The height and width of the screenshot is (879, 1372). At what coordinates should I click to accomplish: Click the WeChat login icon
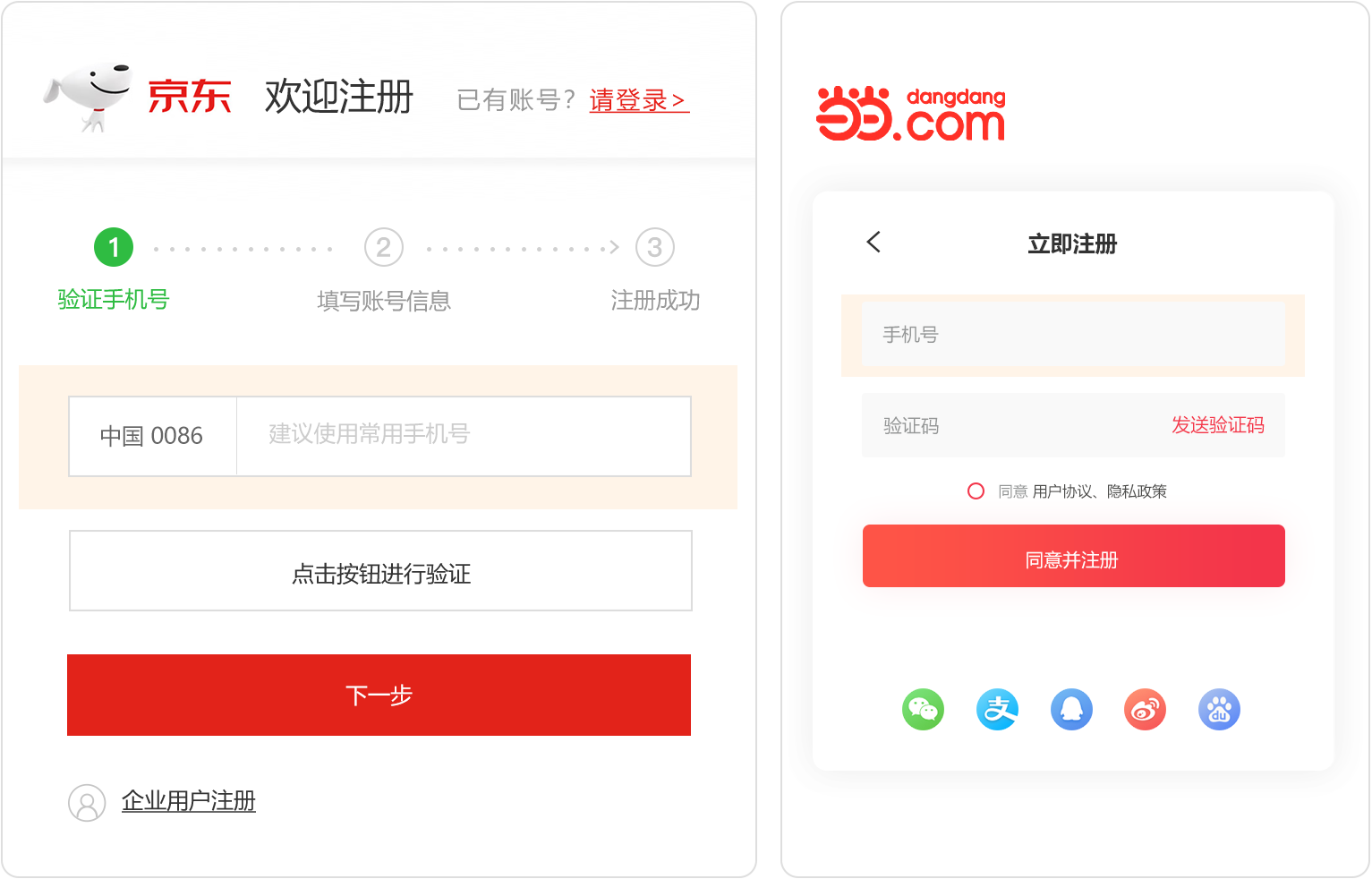coord(923,710)
